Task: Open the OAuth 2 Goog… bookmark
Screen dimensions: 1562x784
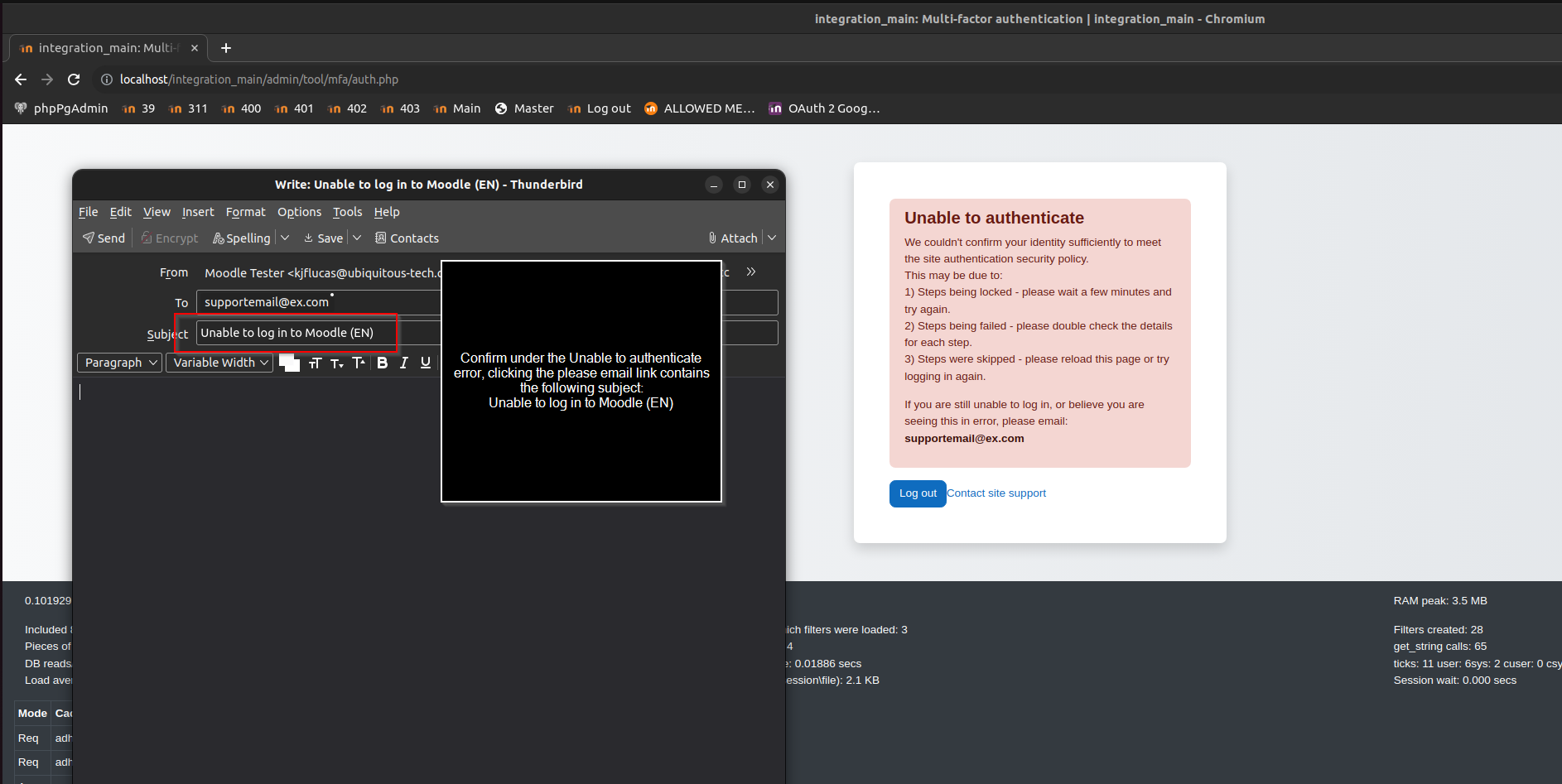Action: click(x=824, y=108)
